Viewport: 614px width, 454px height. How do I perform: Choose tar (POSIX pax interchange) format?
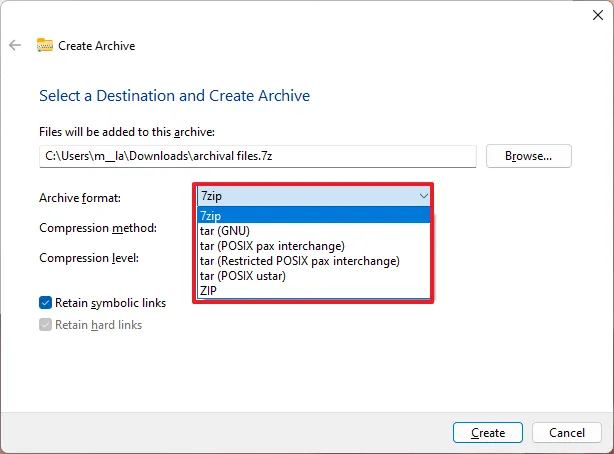pyautogui.click(x=314, y=246)
